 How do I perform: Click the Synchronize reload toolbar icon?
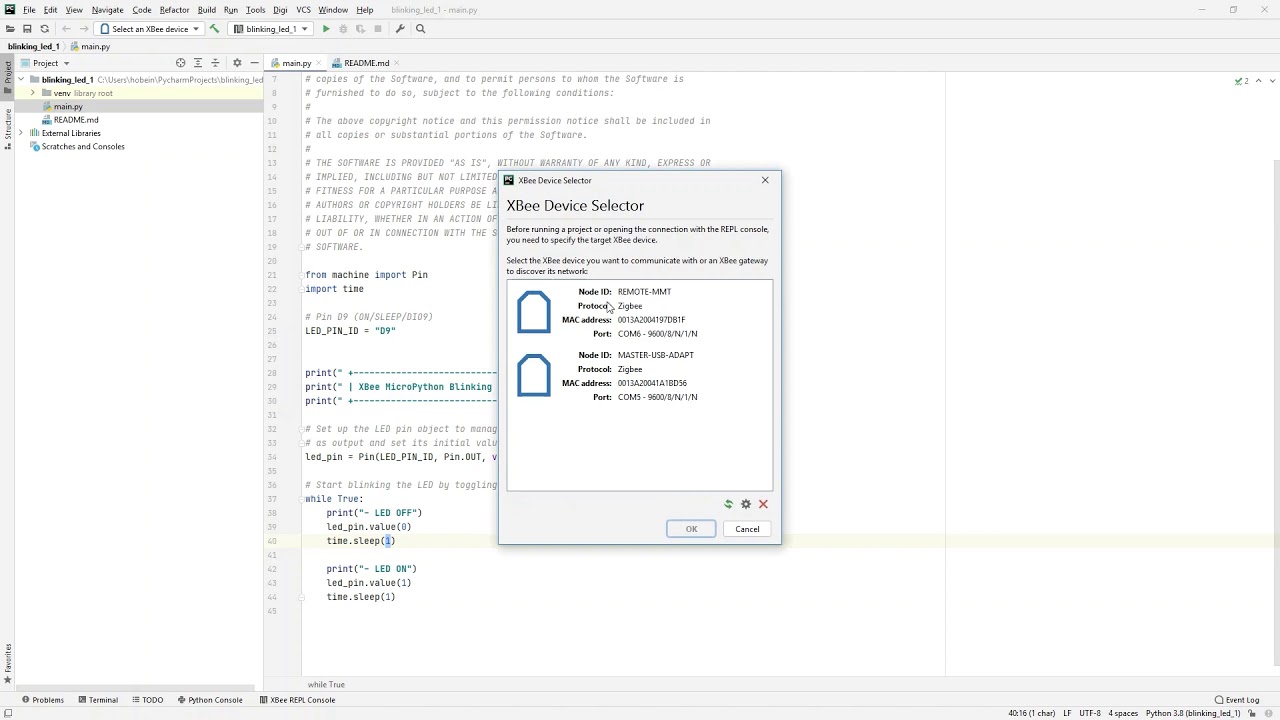[44, 29]
